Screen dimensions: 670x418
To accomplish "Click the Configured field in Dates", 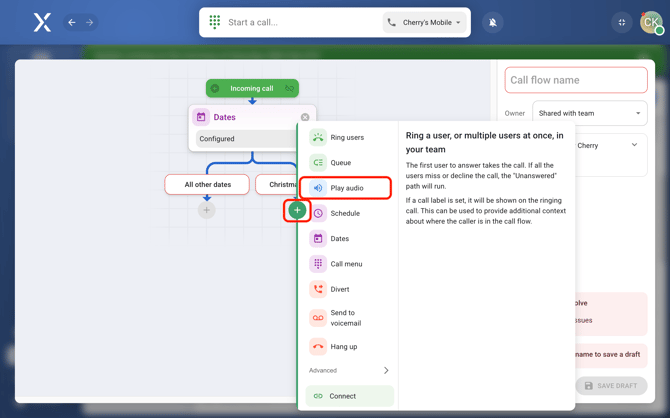I will [x=247, y=138].
